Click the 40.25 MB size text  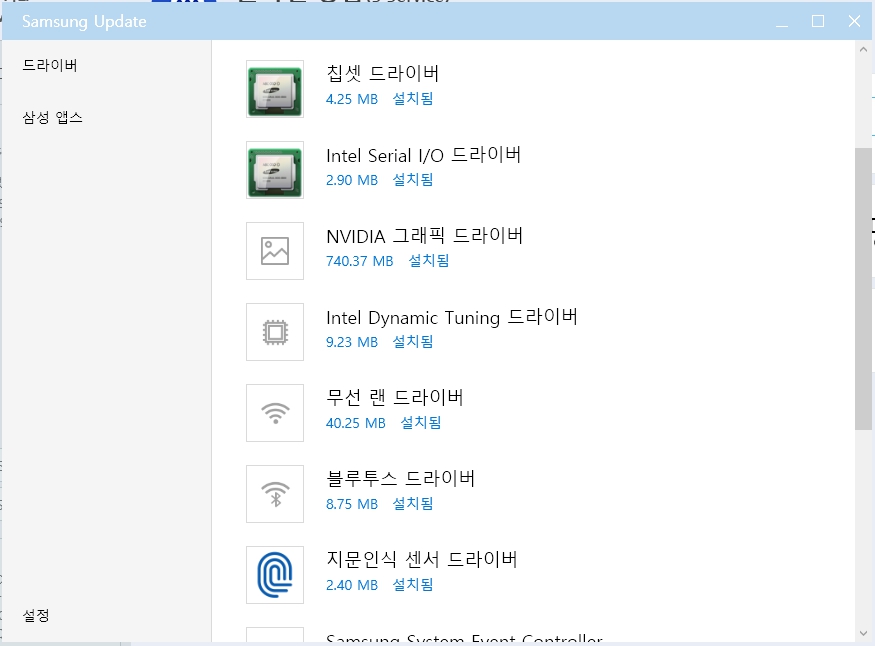pyautogui.click(x=355, y=423)
